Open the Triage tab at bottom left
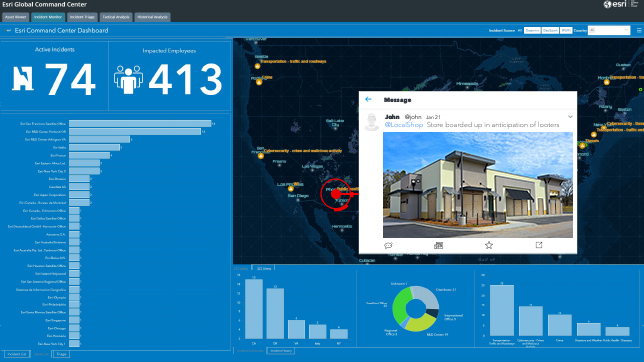The height and width of the screenshot is (362, 644). [x=61, y=354]
